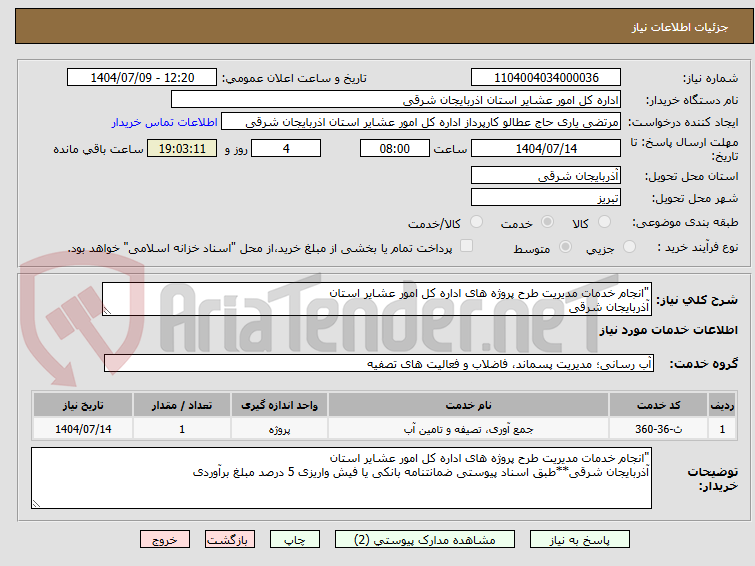This screenshot has height=566, width=755.
Task: Click the تعداد / مقدار column header
Action: (x=182, y=405)
